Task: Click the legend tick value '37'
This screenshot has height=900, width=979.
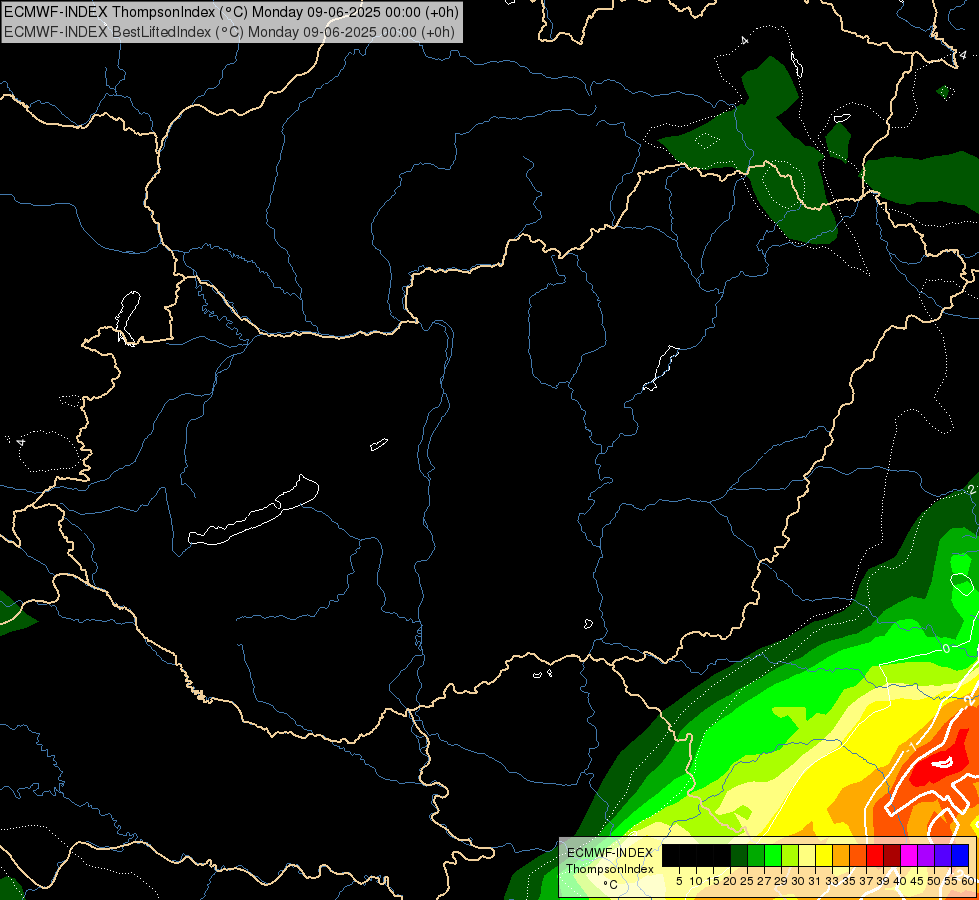Action: [866, 881]
